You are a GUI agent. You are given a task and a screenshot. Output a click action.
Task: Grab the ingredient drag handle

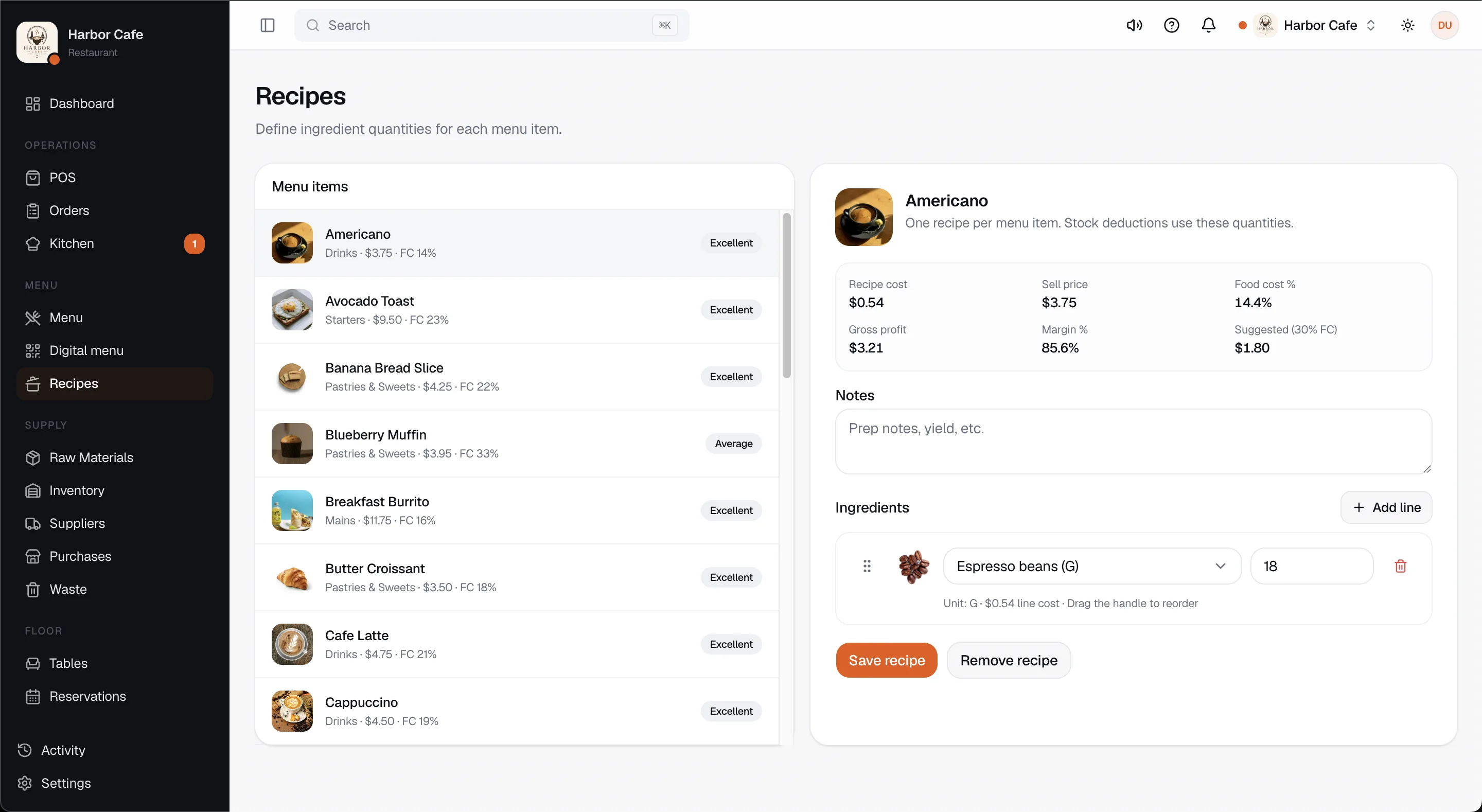867,566
